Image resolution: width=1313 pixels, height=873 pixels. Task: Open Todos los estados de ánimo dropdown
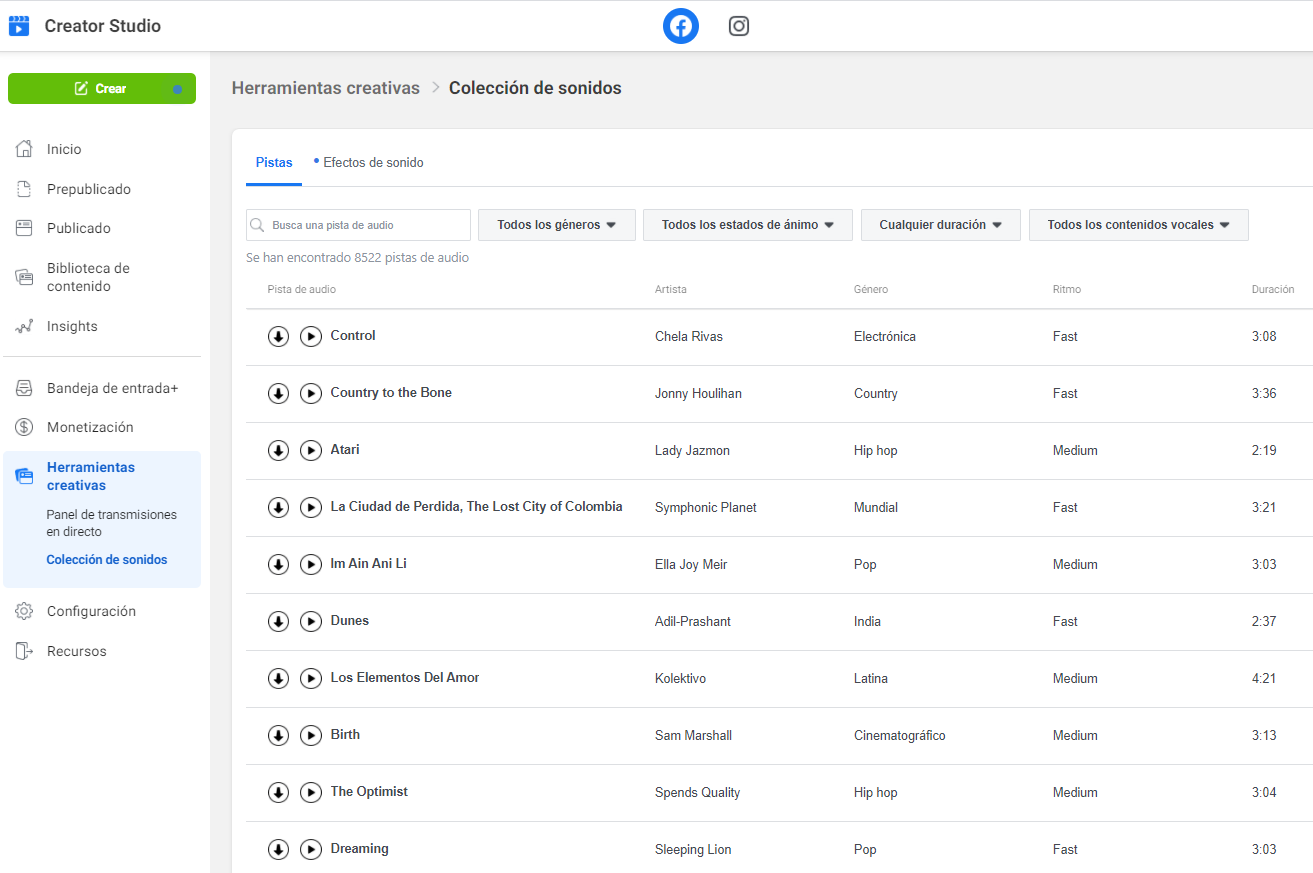pos(748,225)
